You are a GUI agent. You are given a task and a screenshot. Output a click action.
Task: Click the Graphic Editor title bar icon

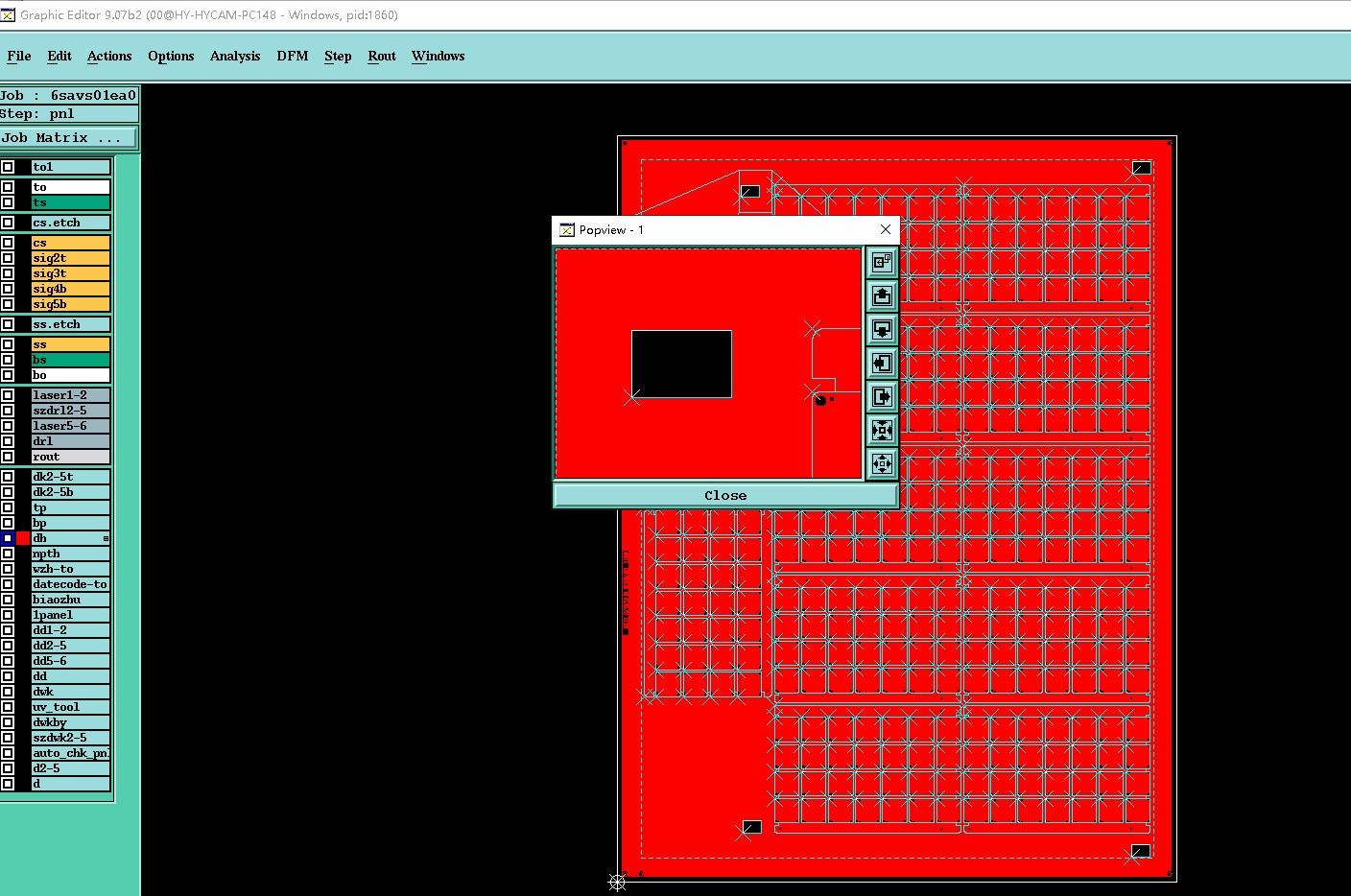pyautogui.click(x=9, y=14)
